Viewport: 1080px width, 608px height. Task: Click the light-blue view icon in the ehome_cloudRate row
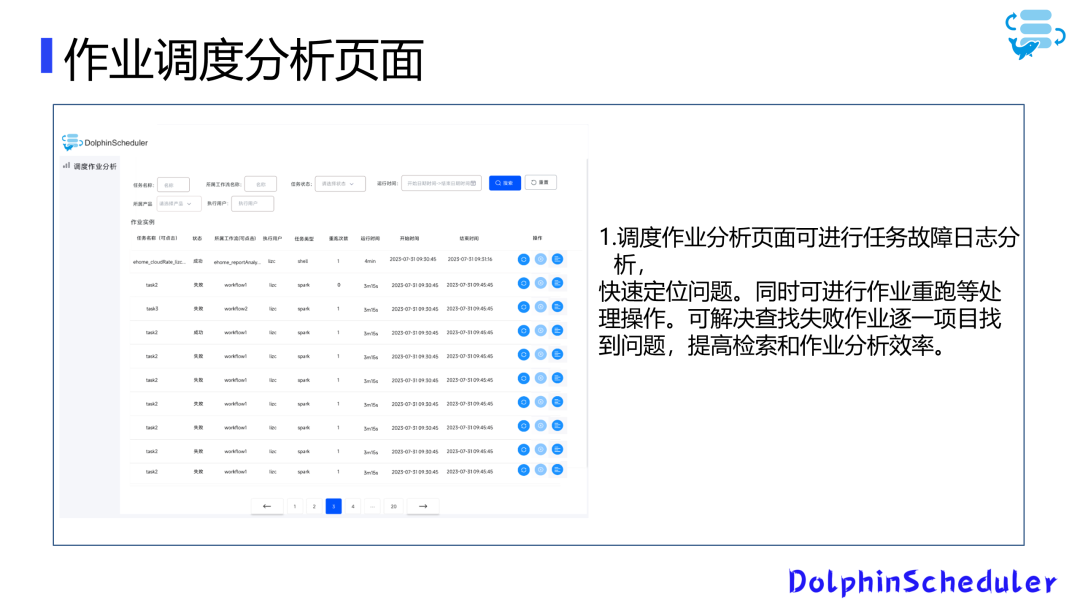(x=541, y=260)
